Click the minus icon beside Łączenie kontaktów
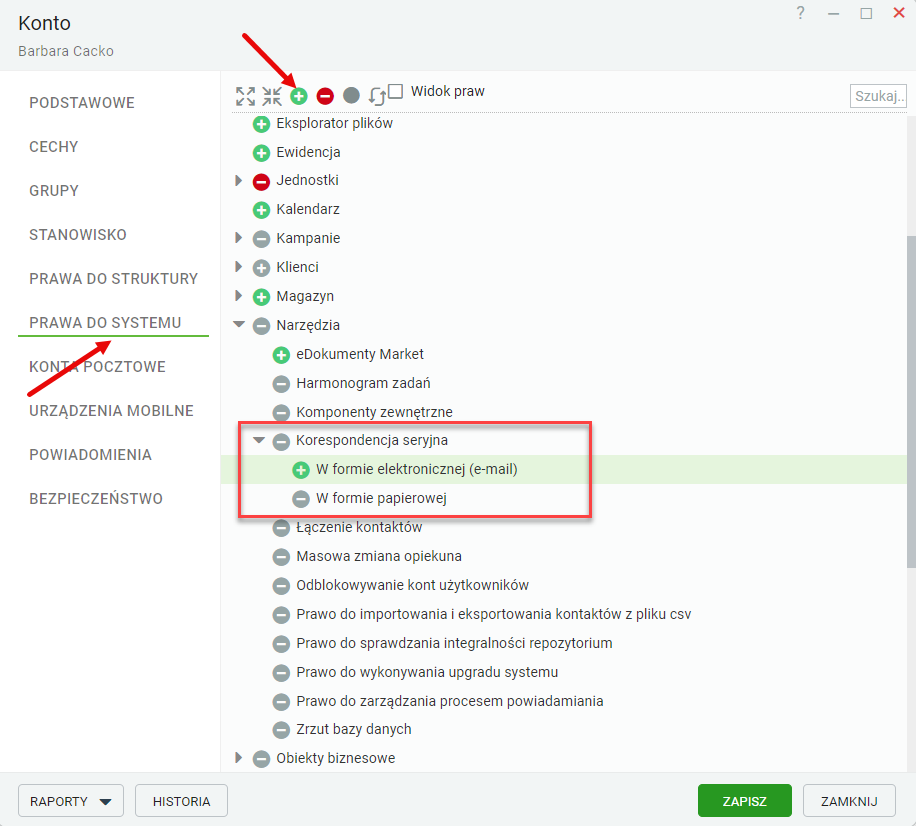Viewport: 916px width, 826px height. tap(281, 528)
